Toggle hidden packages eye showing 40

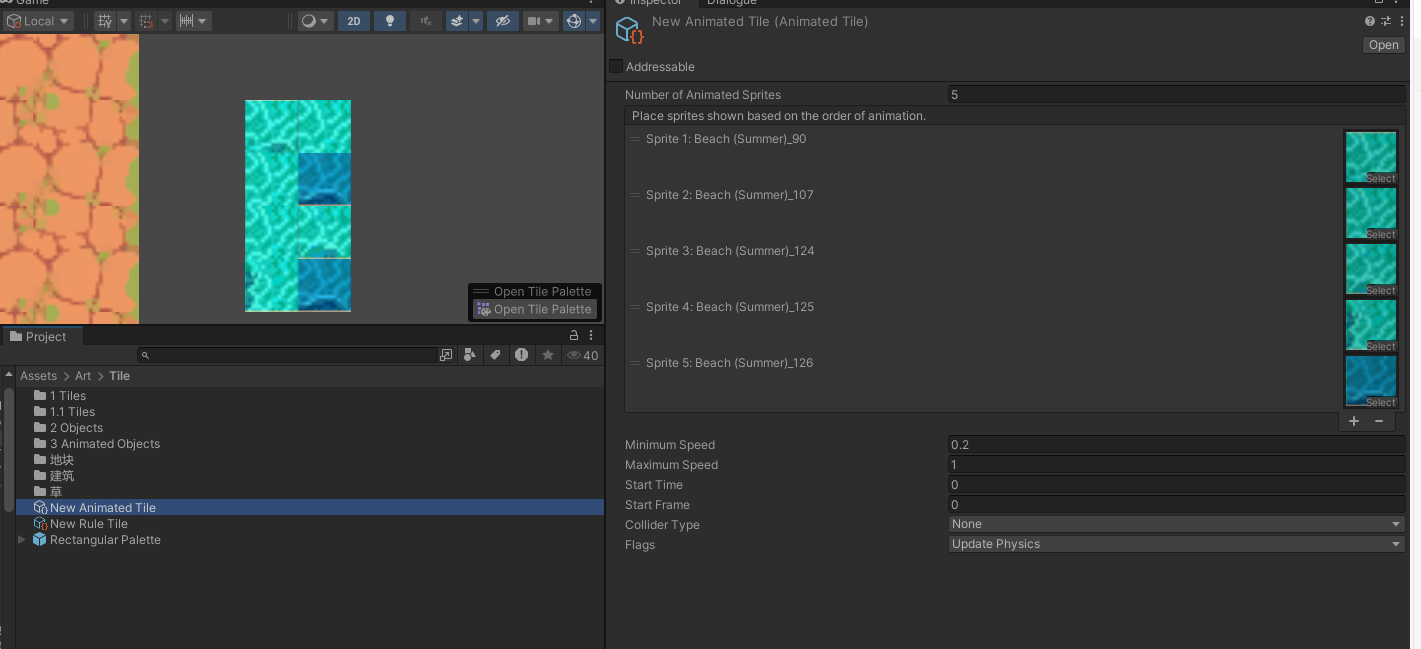click(583, 355)
